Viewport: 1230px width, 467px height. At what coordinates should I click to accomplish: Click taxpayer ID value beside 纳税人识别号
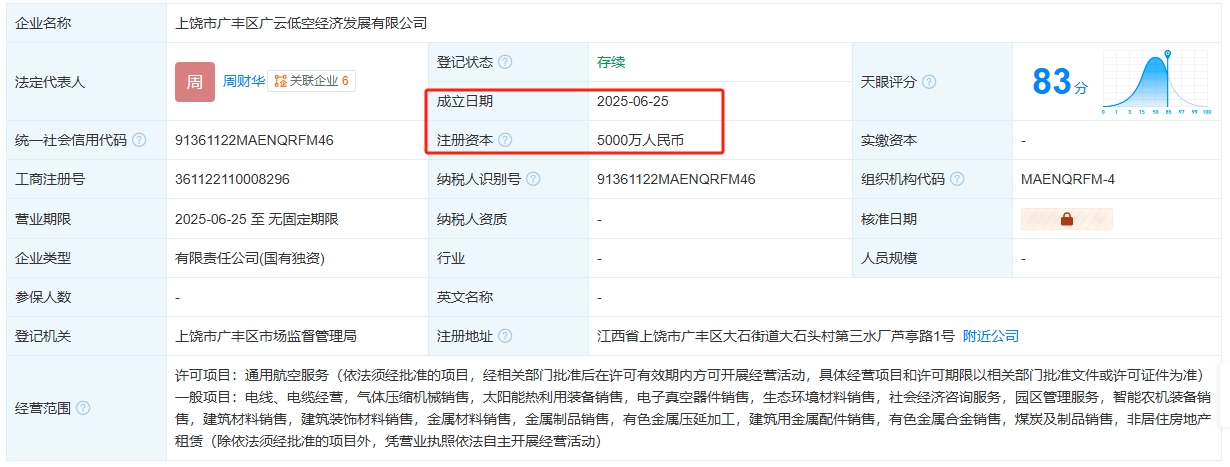[x=676, y=179]
